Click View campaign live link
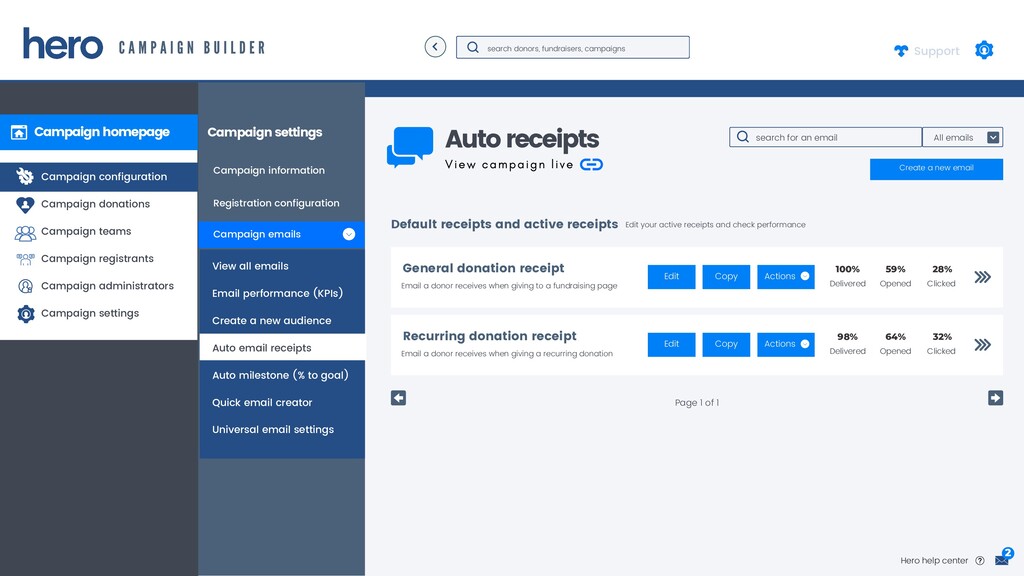1024x576 pixels. [x=509, y=165]
